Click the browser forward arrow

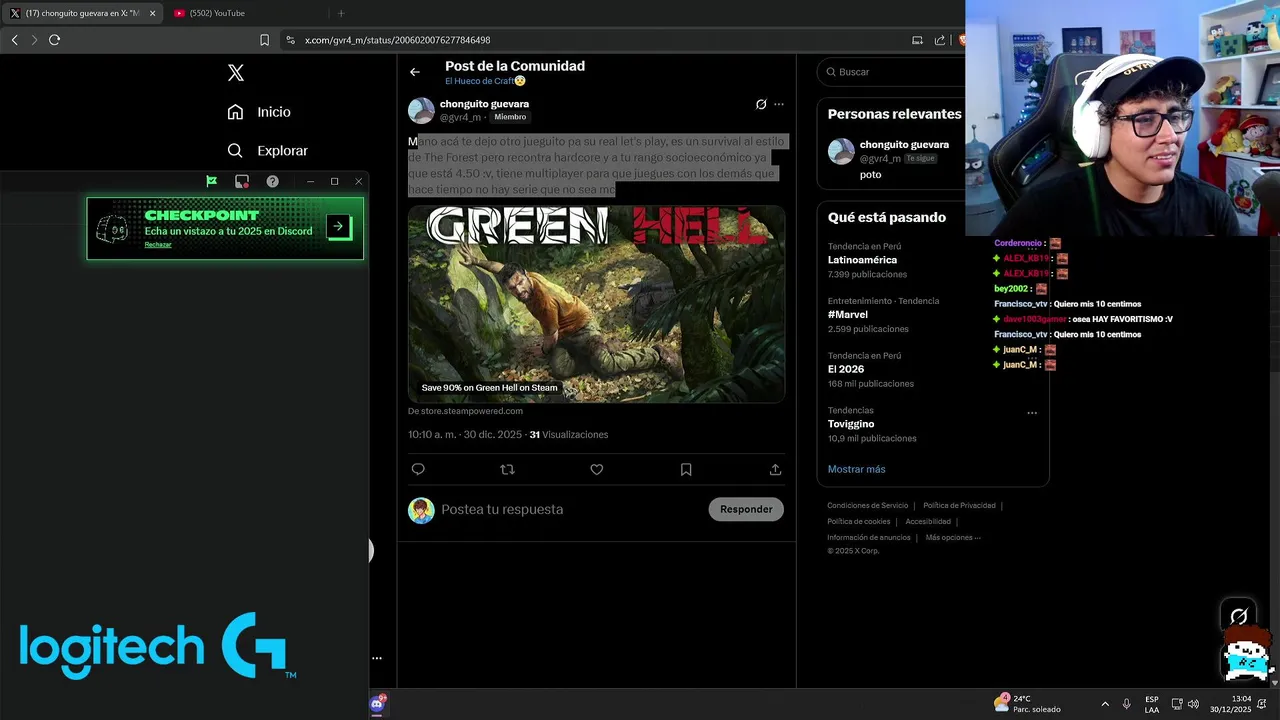tap(34, 40)
